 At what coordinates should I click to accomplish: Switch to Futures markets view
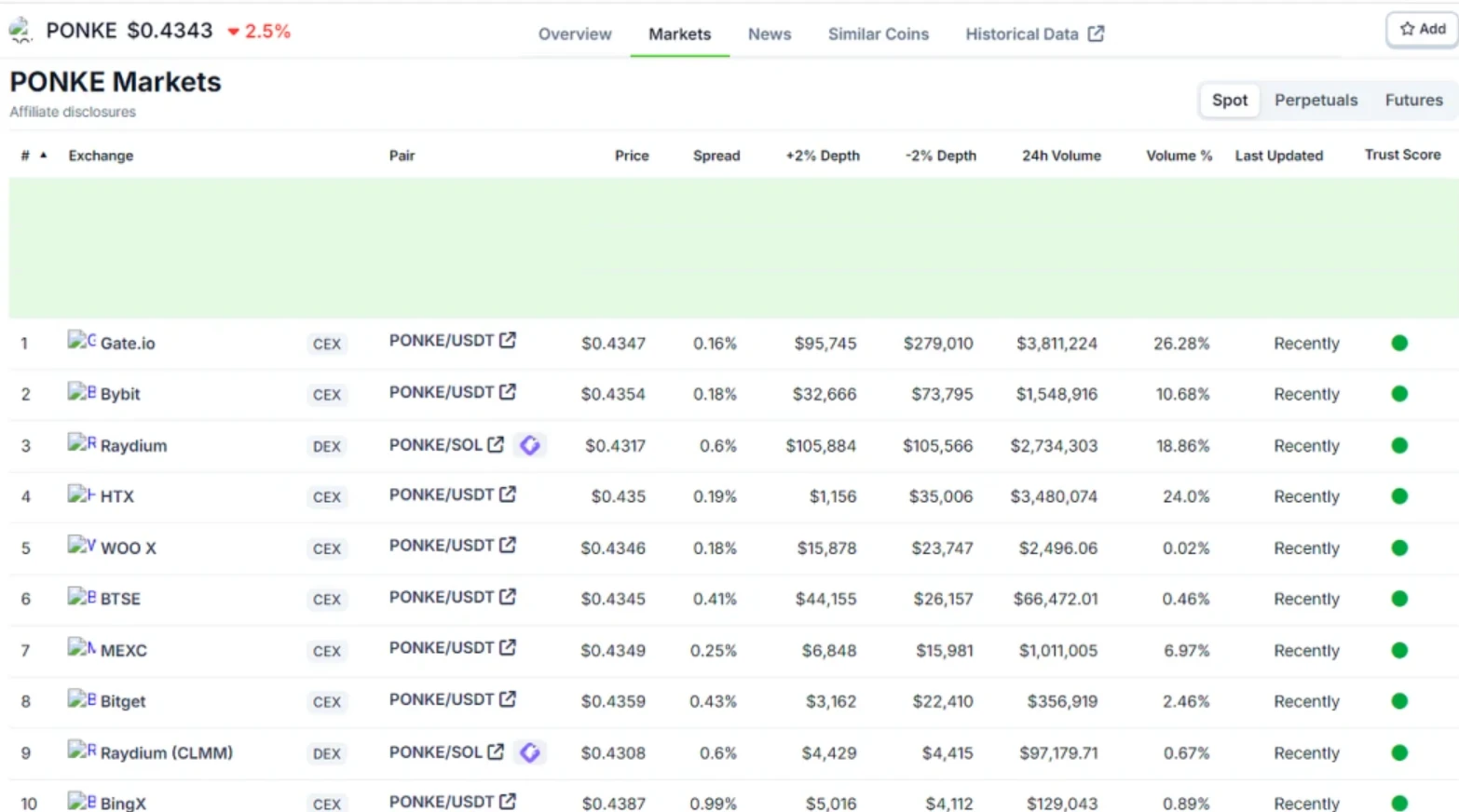tap(1412, 101)
